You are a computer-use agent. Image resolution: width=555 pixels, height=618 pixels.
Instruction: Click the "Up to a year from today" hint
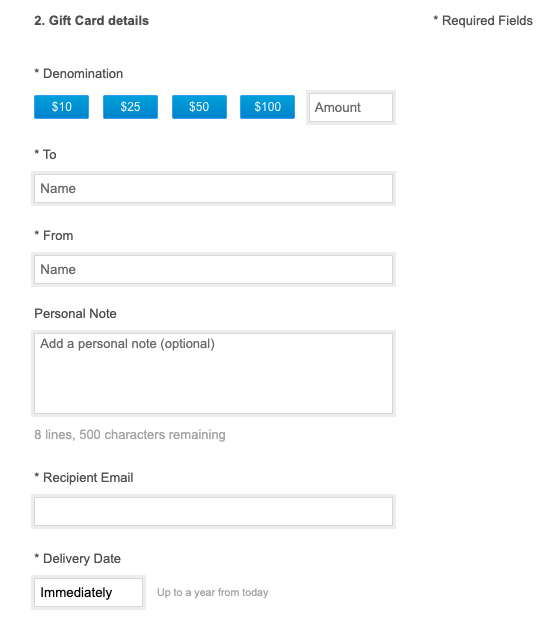pos(212,592)
